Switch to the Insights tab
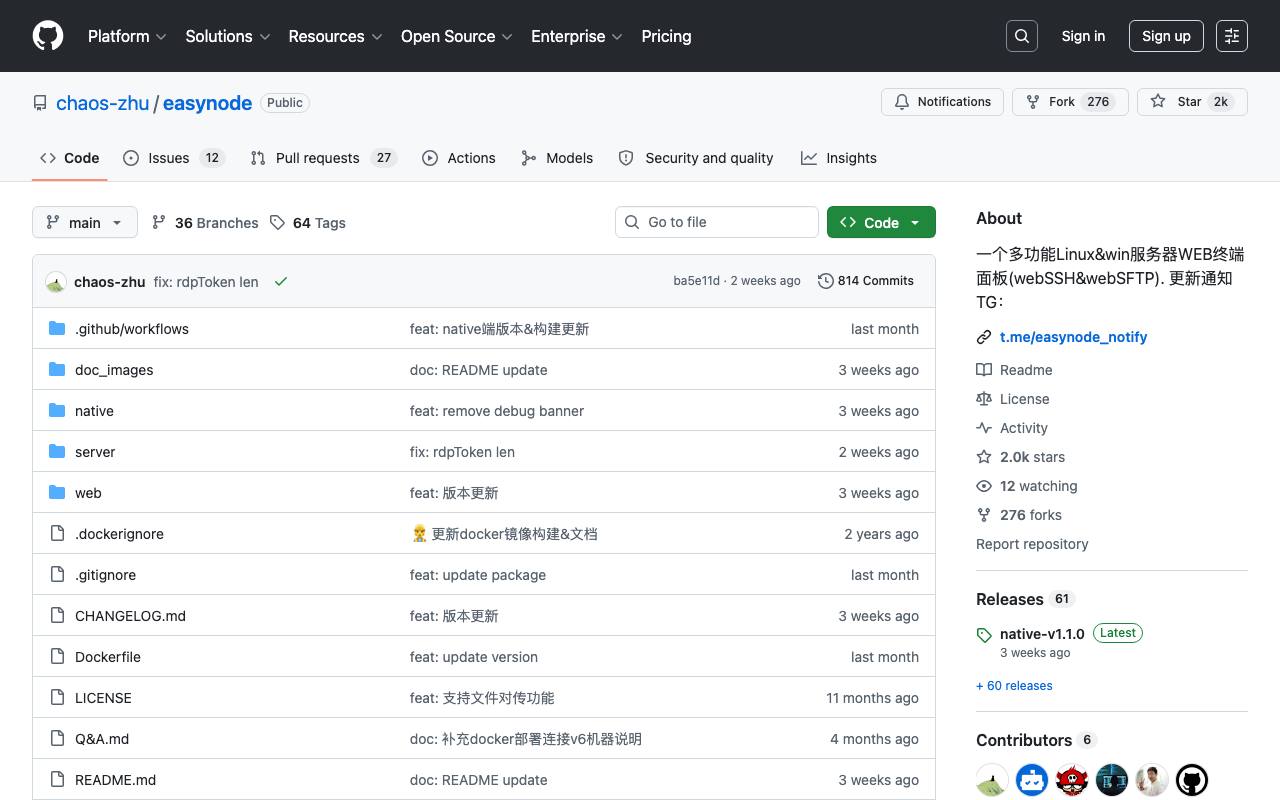 click(x=839, y=158)
